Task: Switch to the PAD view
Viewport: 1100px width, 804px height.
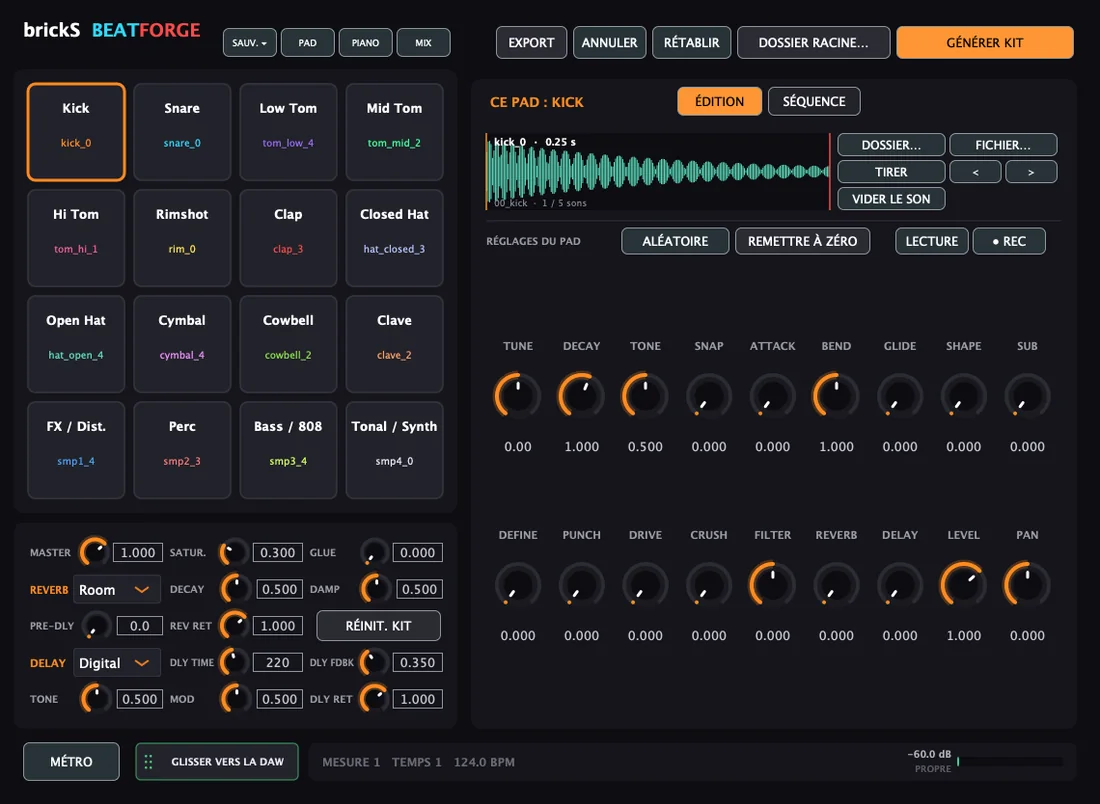Action: coord(307,43)
